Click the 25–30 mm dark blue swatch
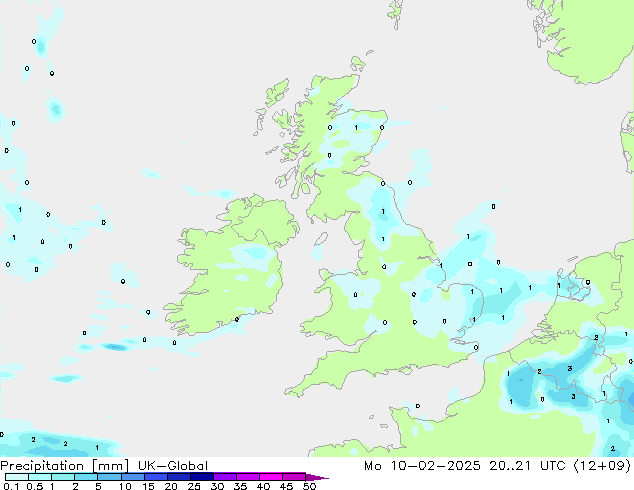This screenshot has width=634, height=490. click(x=201, y=477)
